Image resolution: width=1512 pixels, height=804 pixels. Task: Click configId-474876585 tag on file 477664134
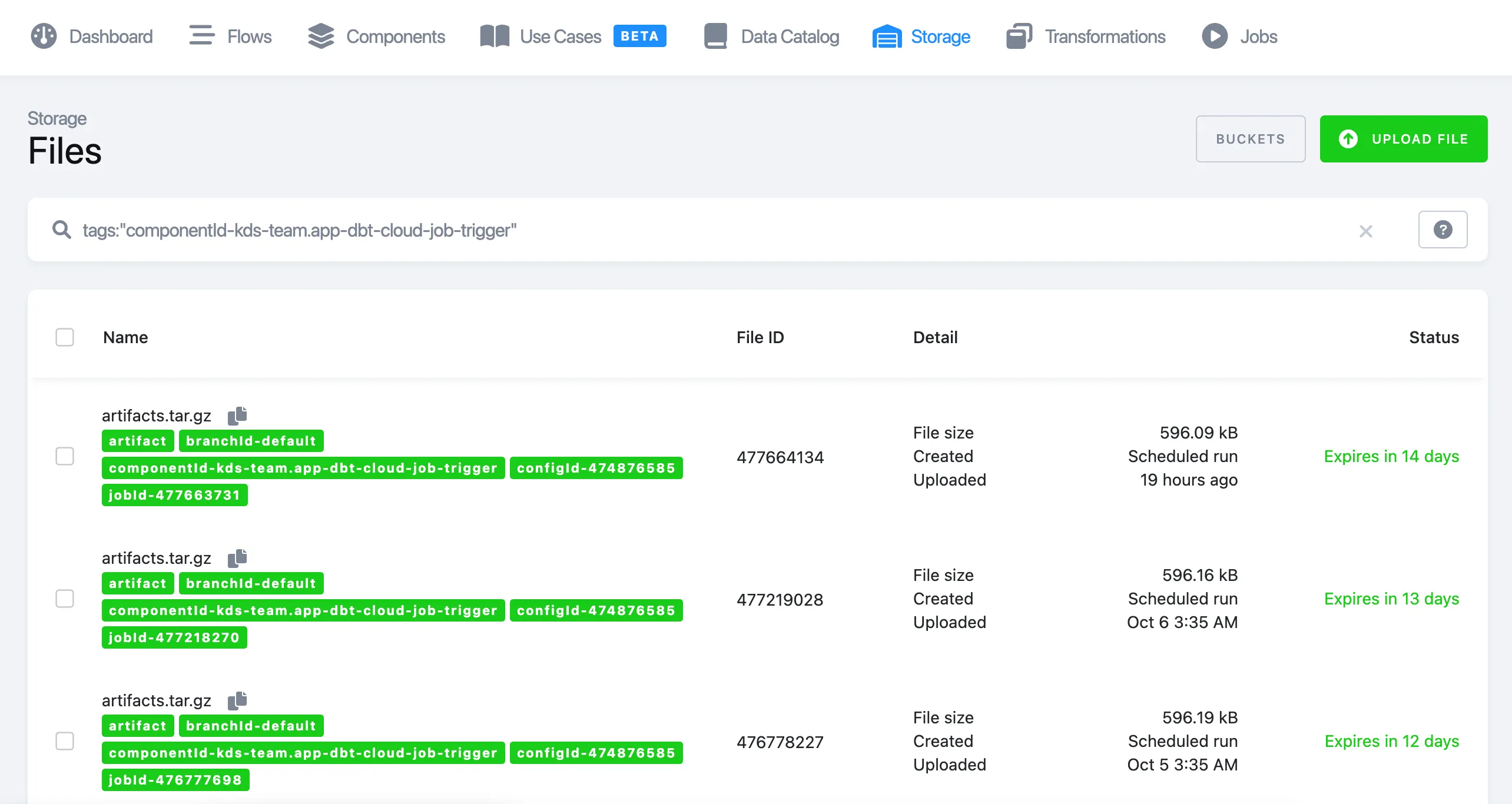pyautogui.click(x=596, y=468)
